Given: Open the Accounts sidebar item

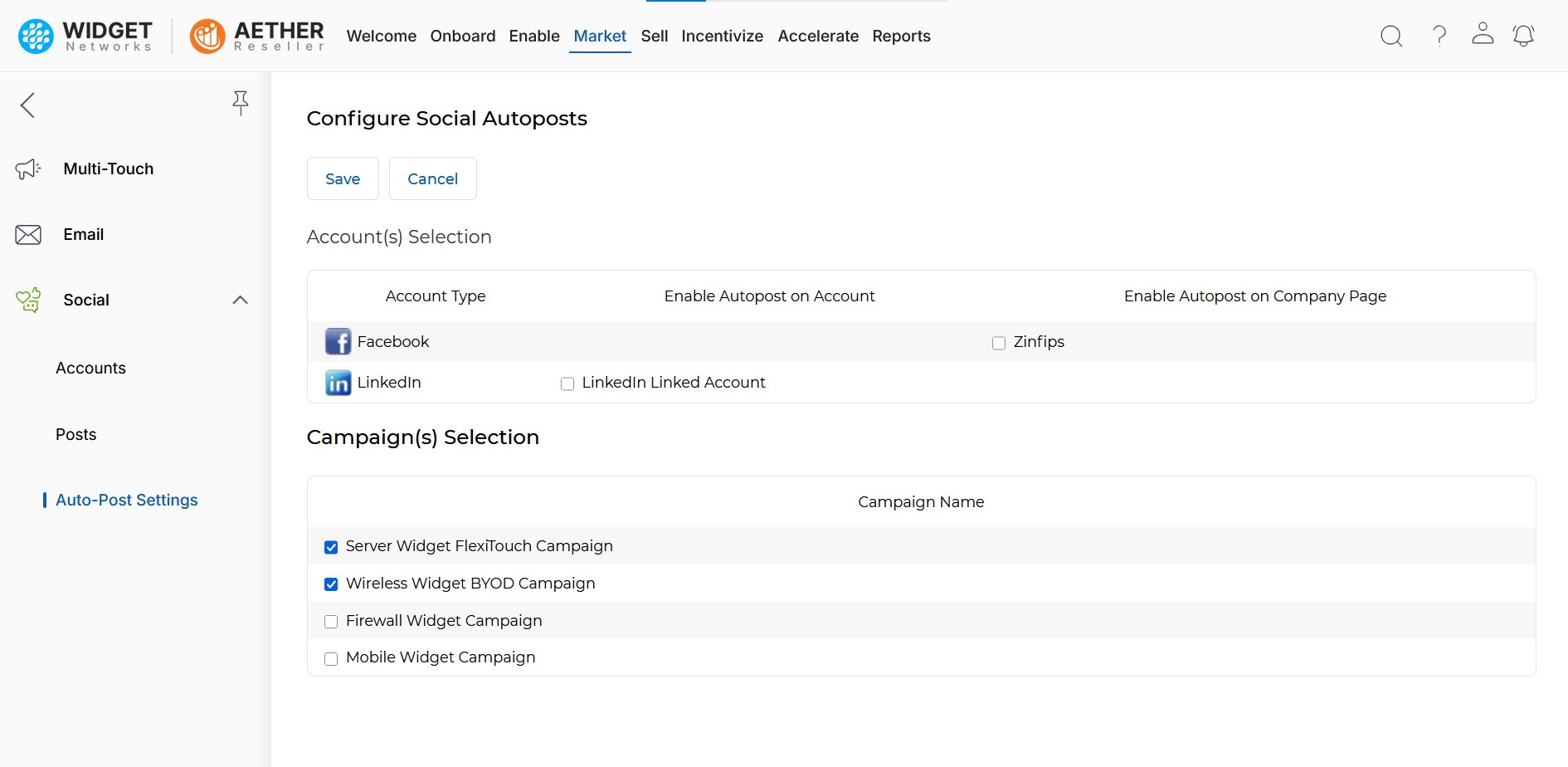Looking at the screenshot, I should click(90, 369).
